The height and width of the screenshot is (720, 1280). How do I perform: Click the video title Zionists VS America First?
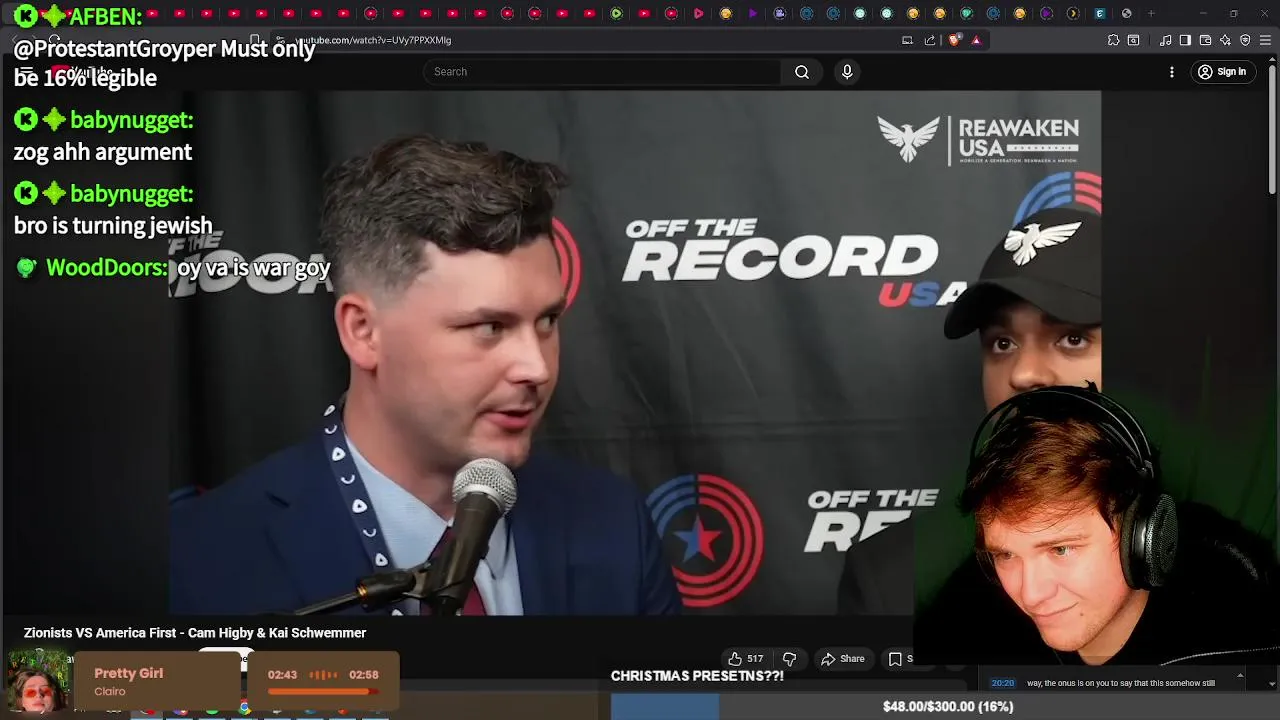pyautogui.click(x=195, y=633)
